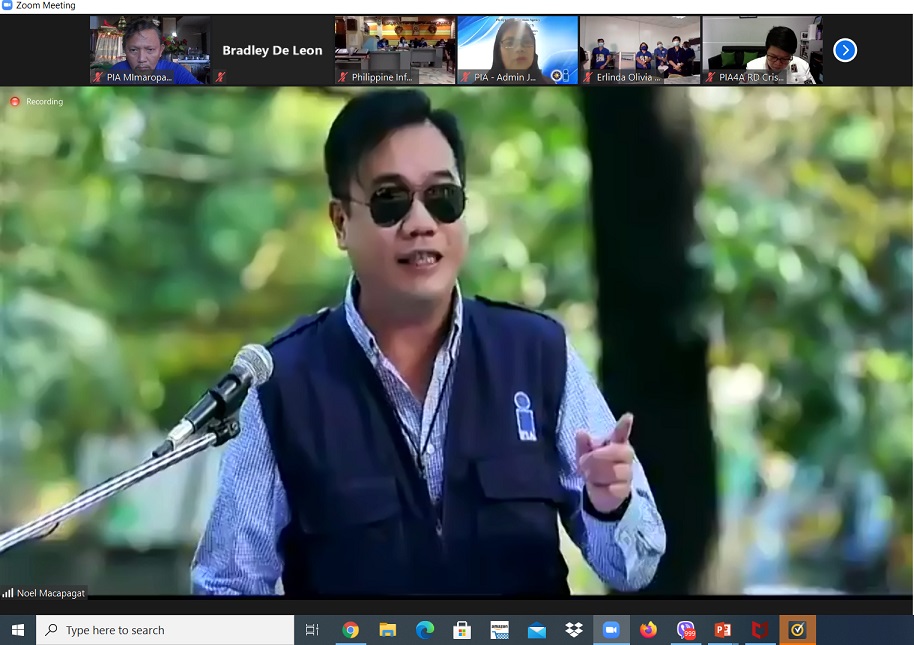Click the 'Type here to search' box
The image size is (914, 645).
[x=165, y=630]
